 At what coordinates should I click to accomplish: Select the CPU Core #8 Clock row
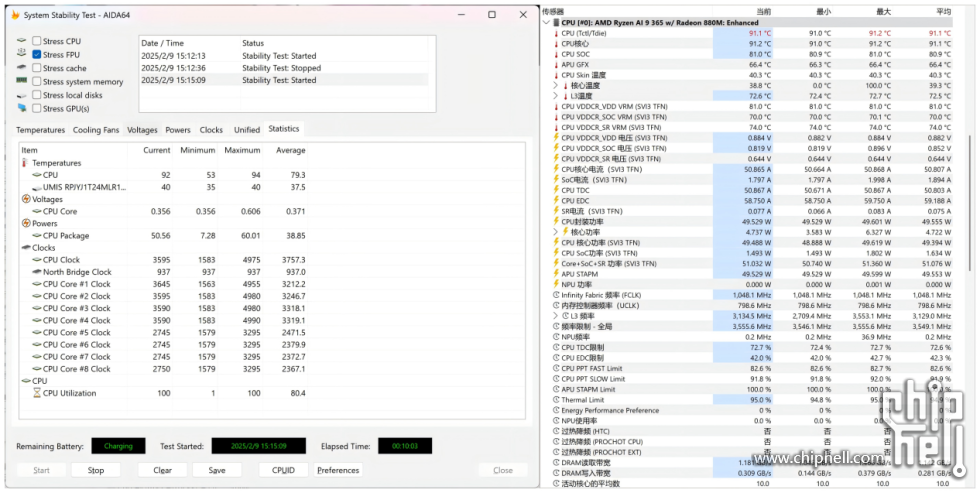point(163,369)
